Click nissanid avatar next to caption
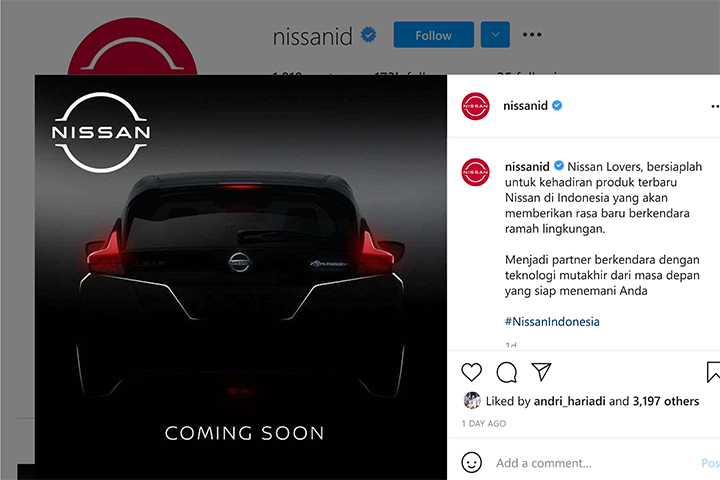Viewport: 720px width, 480px height. 475,172
